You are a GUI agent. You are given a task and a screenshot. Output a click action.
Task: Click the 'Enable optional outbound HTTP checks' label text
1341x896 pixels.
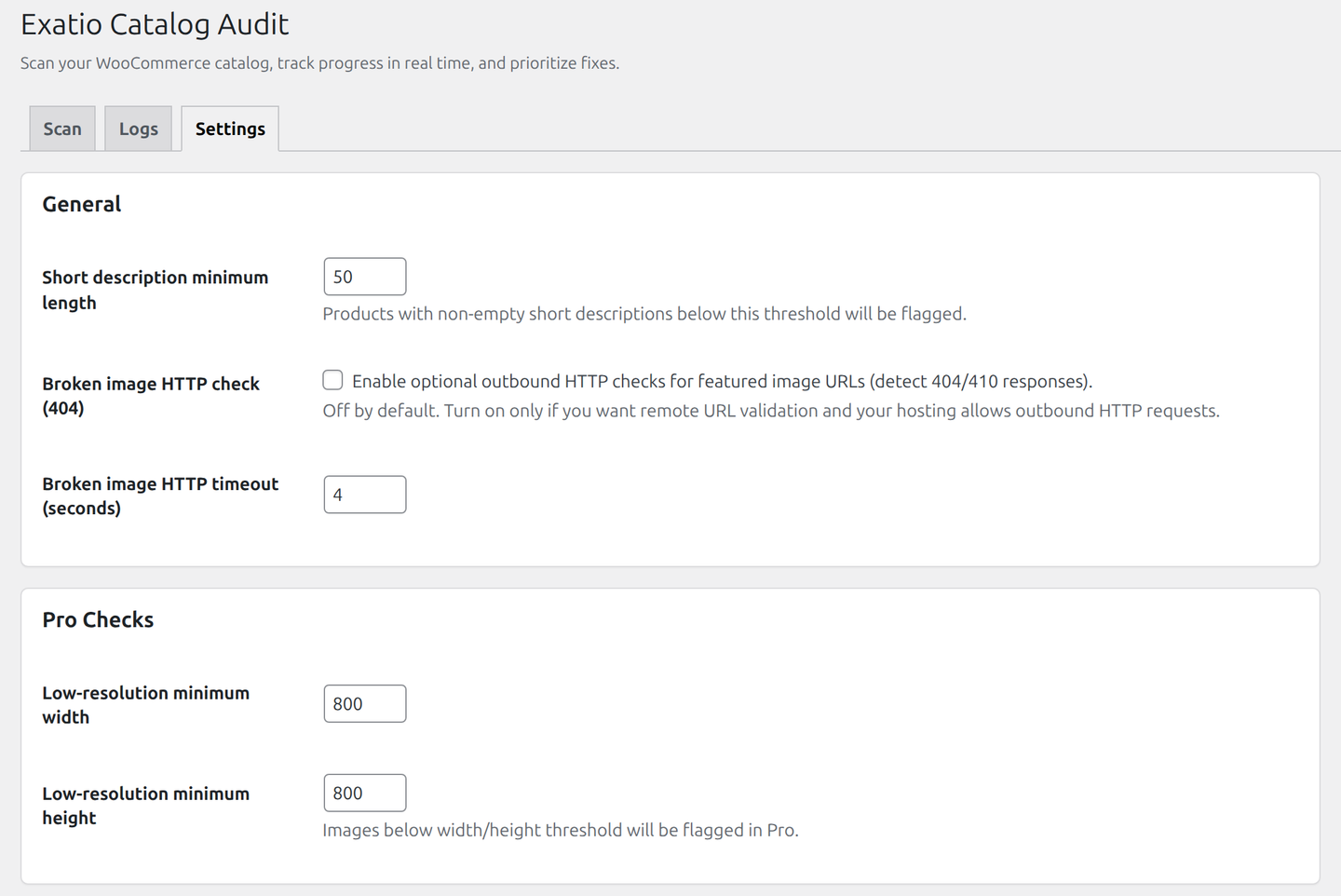722,381
